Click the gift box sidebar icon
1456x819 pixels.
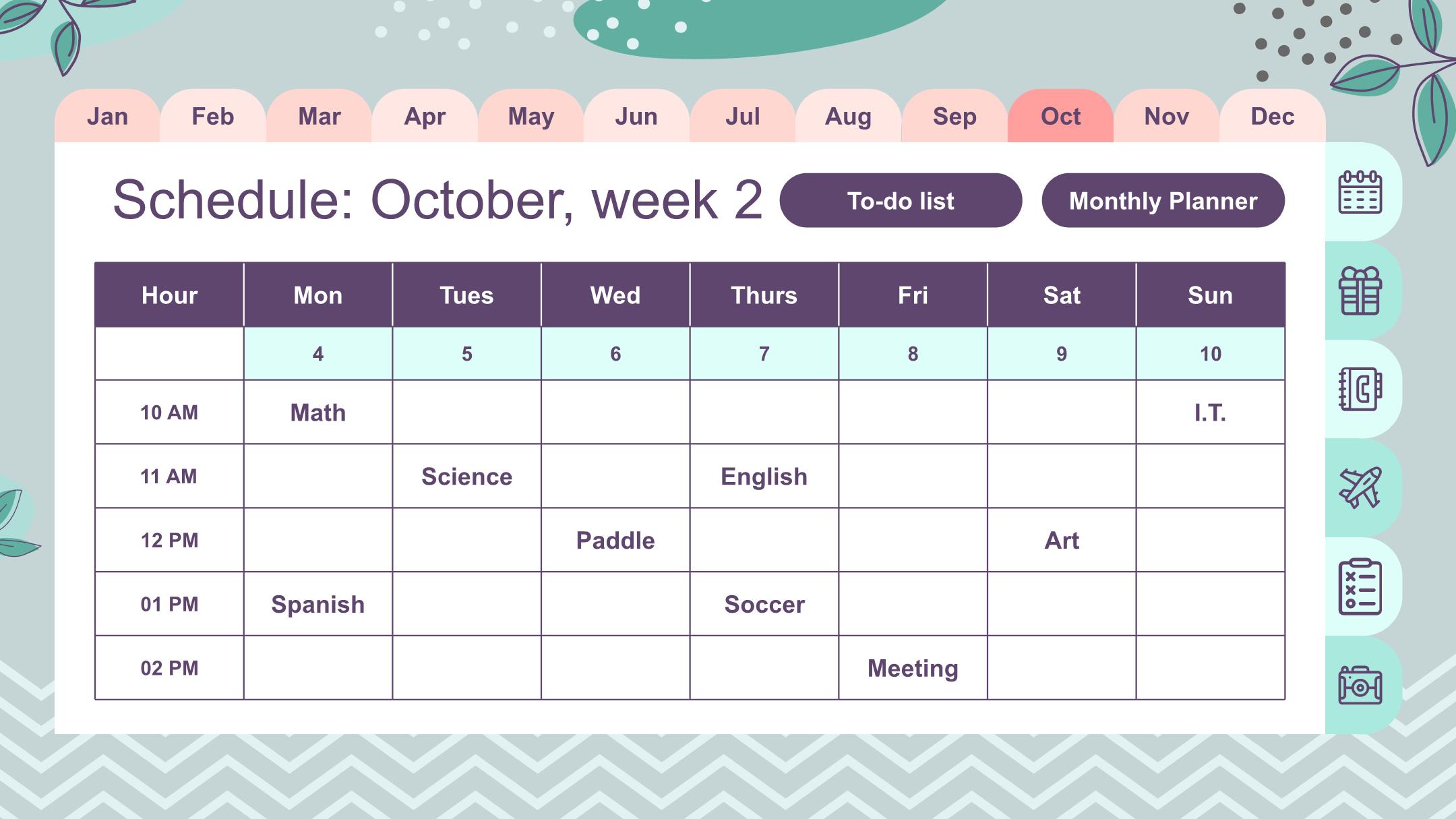pyautogui.click(x=1360, y=291)
